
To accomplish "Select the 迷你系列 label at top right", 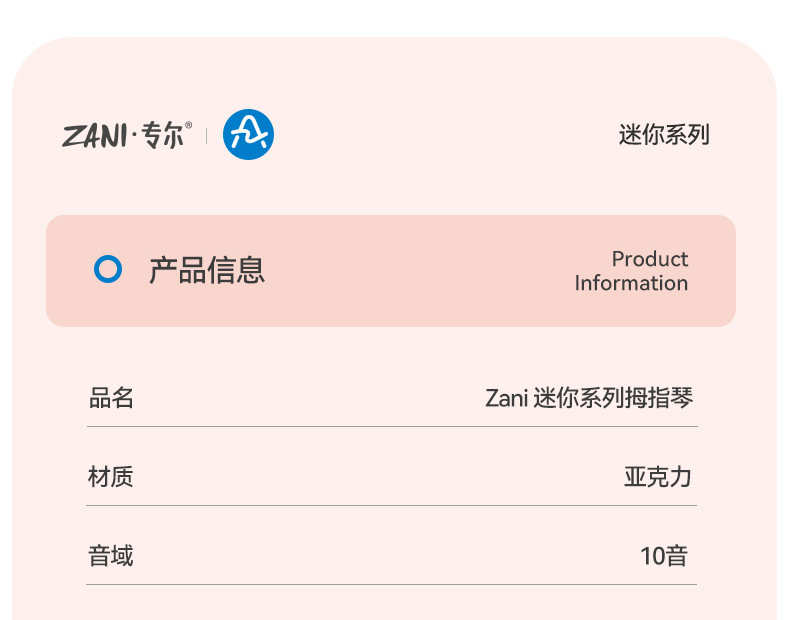I will [664, 134].
